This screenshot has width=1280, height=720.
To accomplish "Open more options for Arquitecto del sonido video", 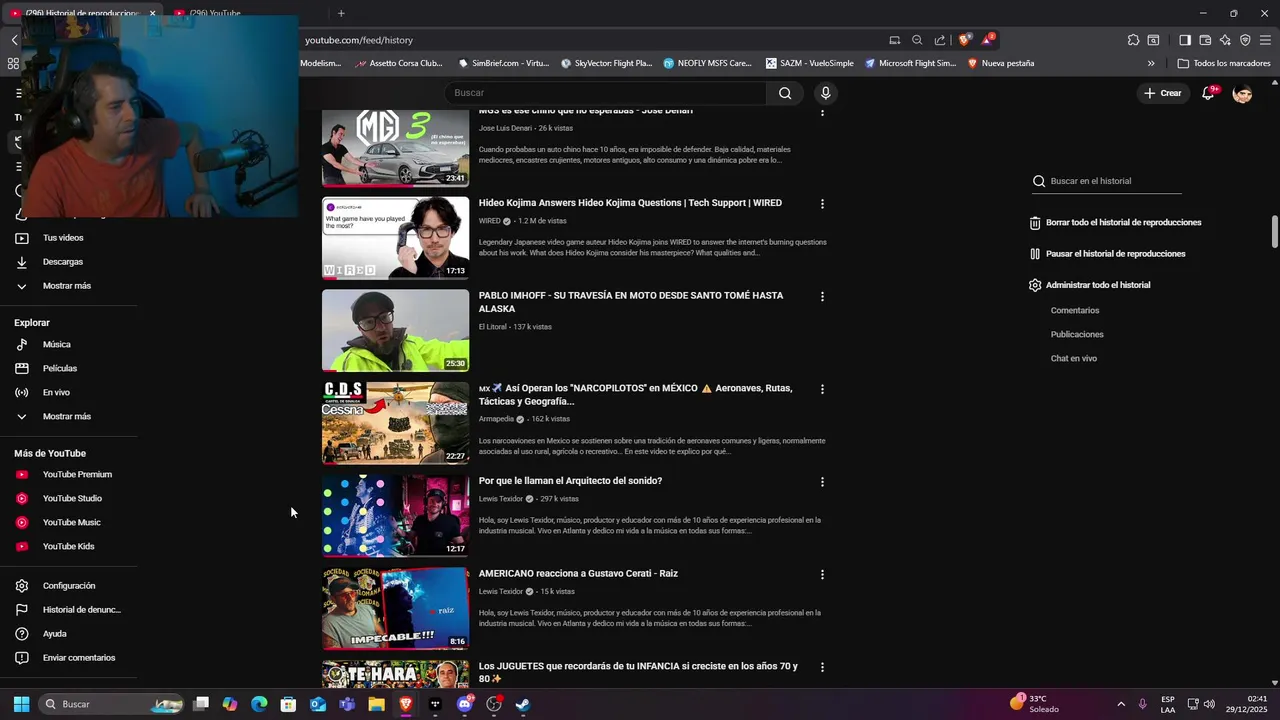I will coord(822,482).
